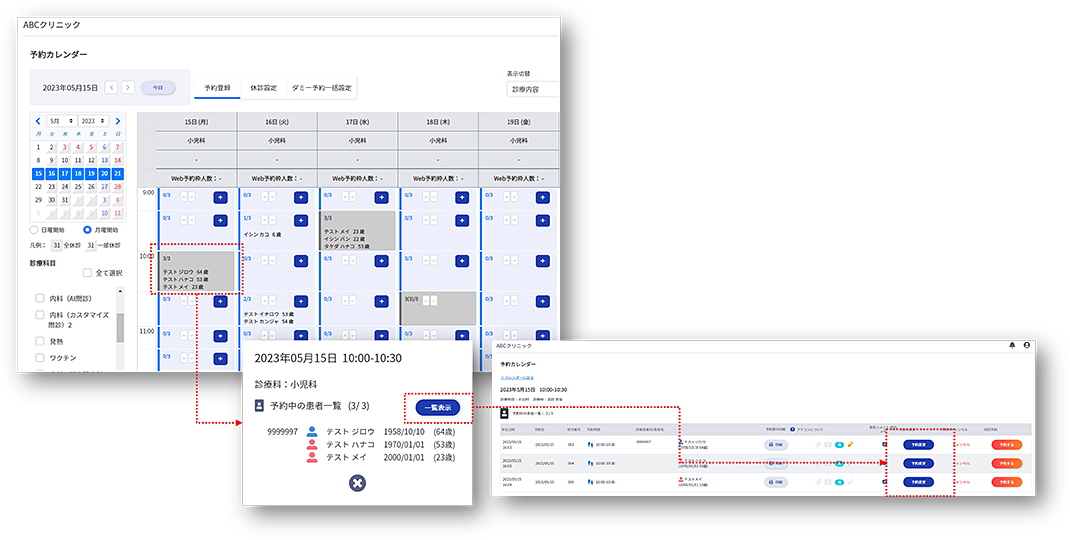Close the patient list popup with the X icon
This screenshot has height=540, width=1070.
(x=357, y=483)
